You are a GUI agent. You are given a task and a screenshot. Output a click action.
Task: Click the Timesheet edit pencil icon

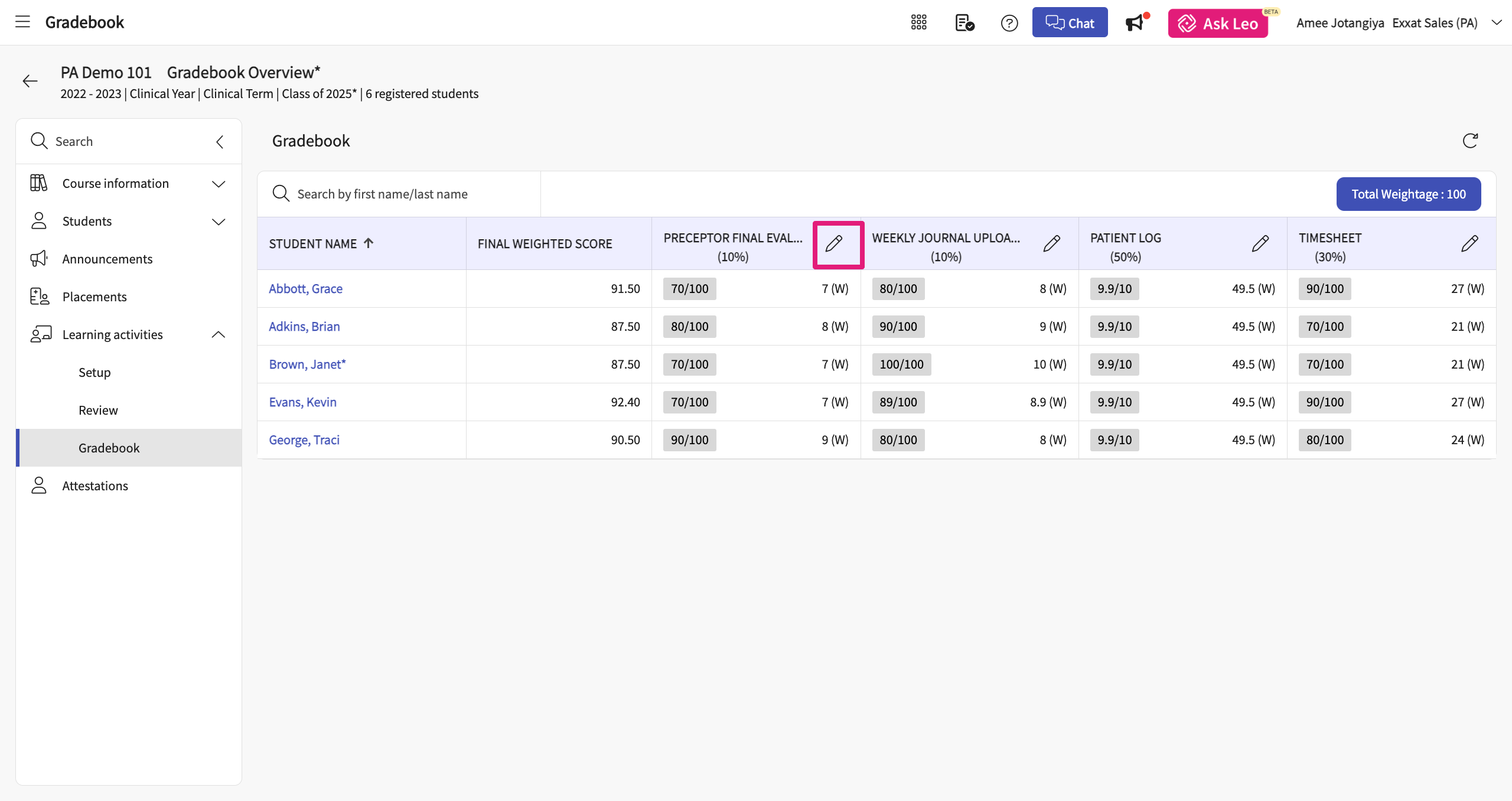click(1469, 243)
